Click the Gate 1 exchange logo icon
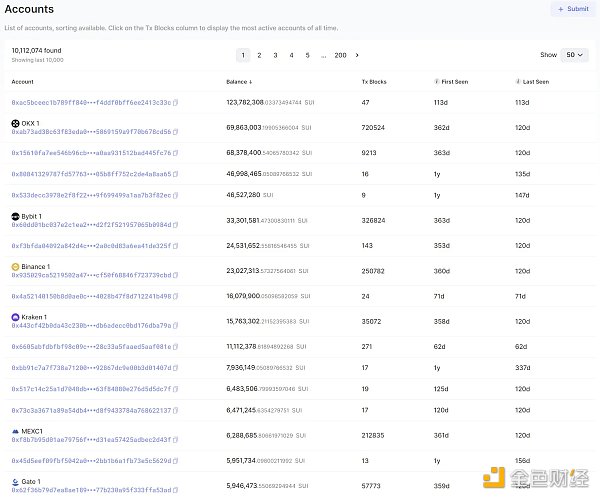Screen dimensions: 600x499 15,481
